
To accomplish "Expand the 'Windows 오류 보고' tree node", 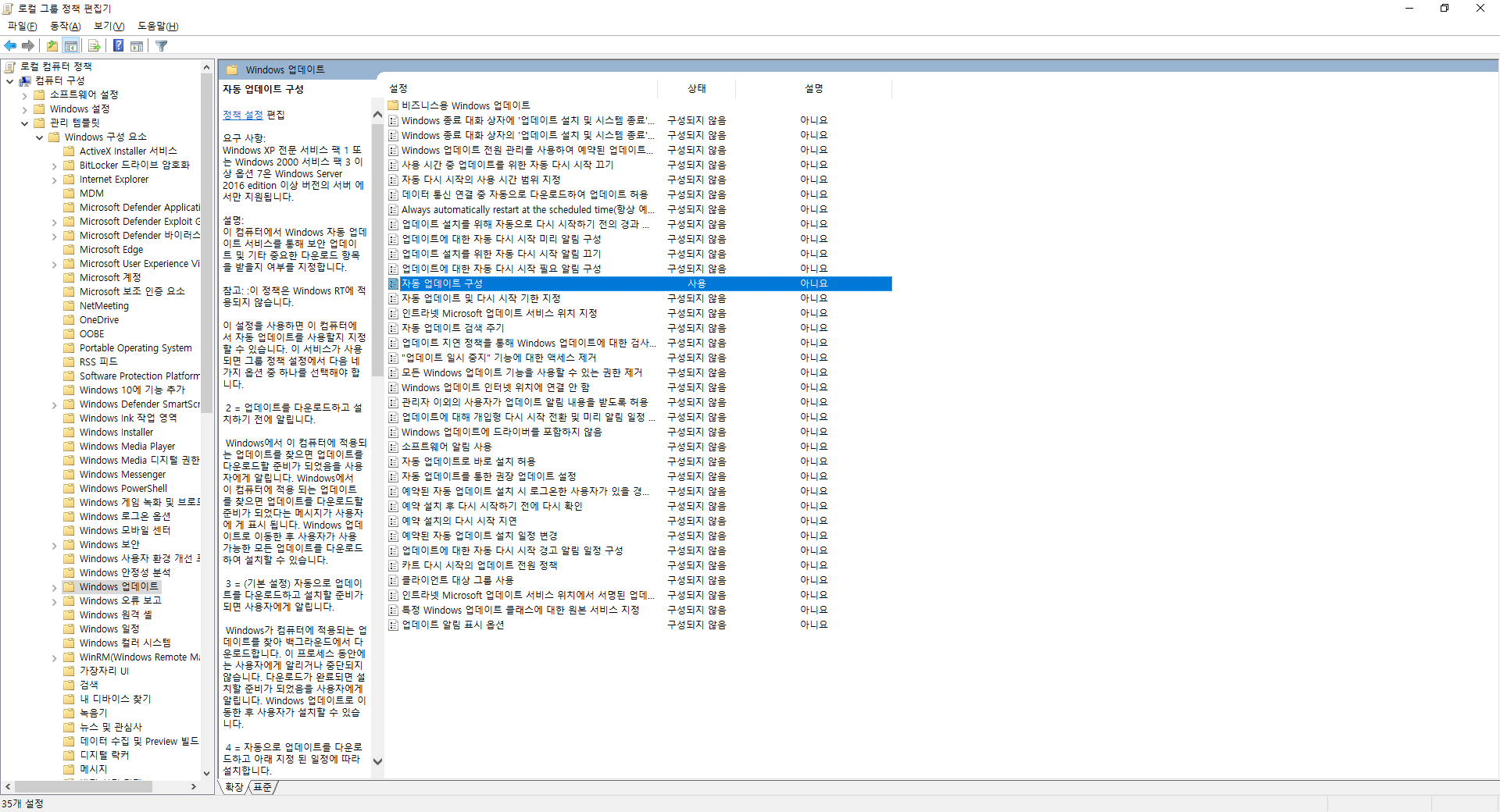I will (55, 601).
